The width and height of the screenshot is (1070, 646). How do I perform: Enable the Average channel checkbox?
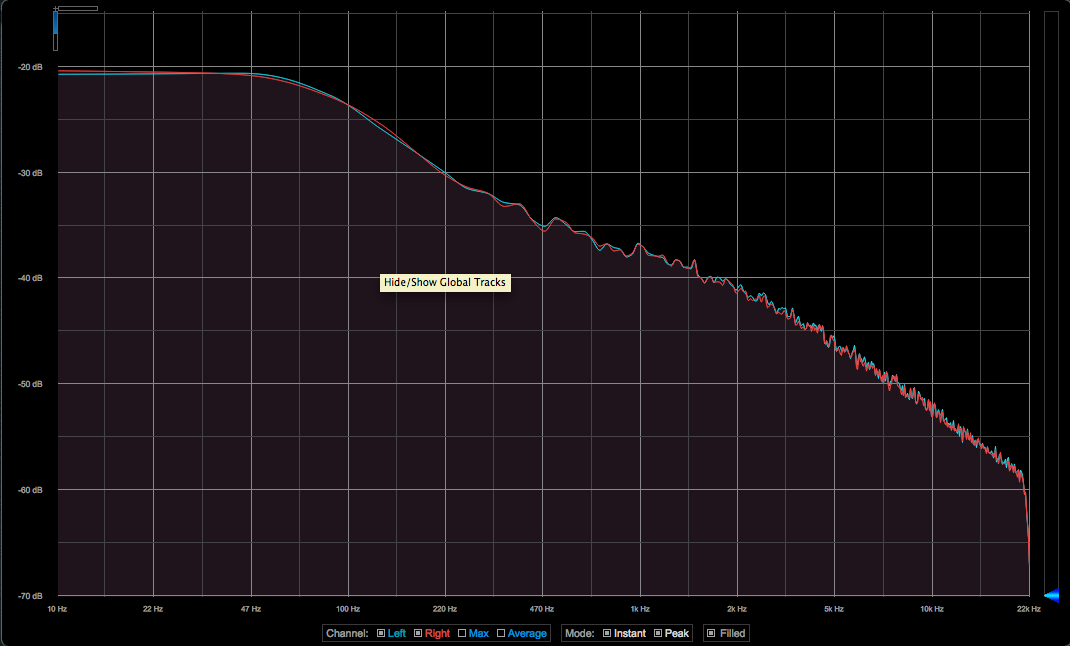[501, 633]
